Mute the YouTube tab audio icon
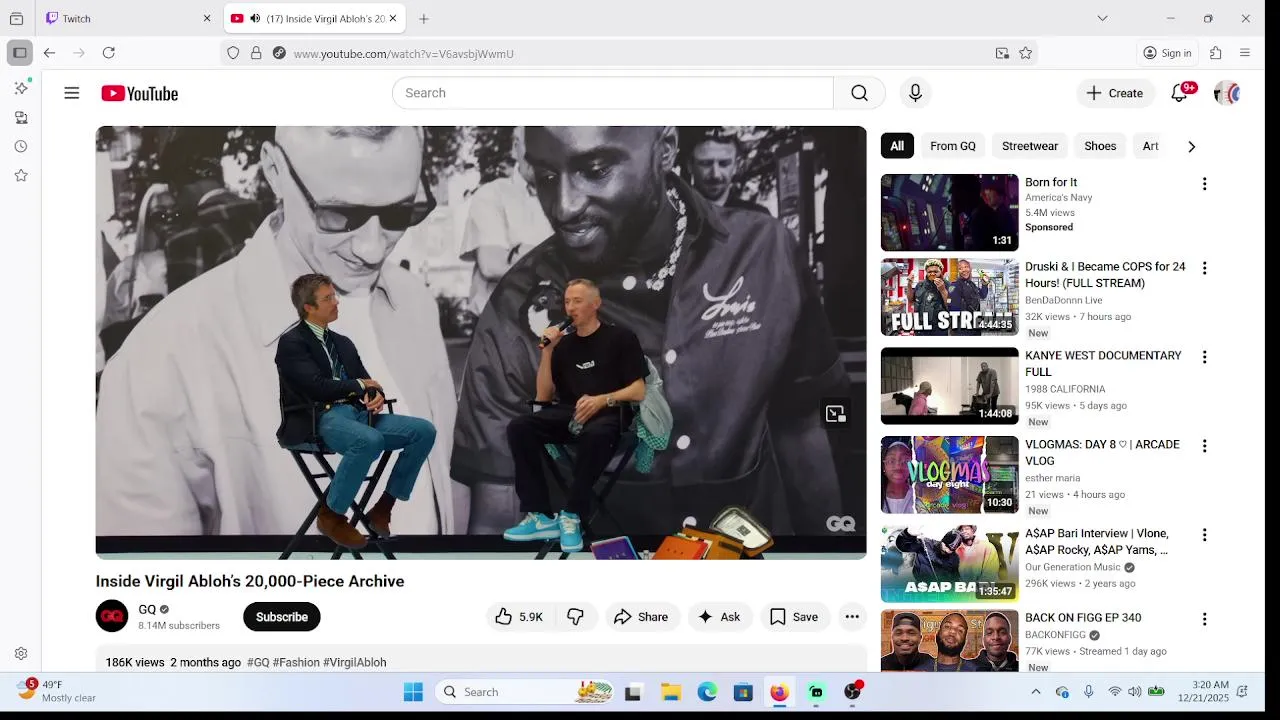The height and width of the screenshot is (720, 1280). click(x=255, y=19)
